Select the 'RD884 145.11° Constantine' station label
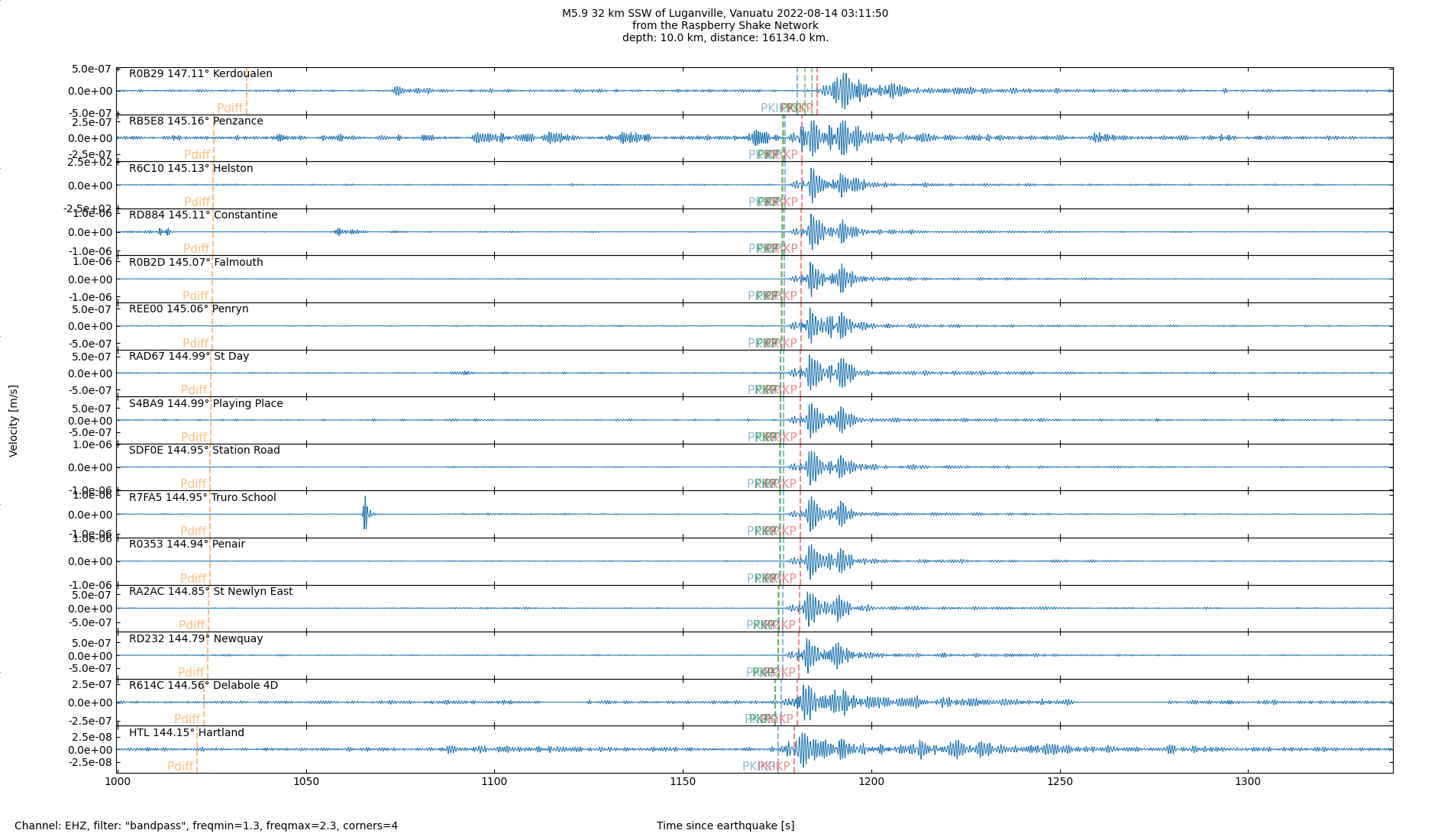1451x840 pixels. pos(203,215)
